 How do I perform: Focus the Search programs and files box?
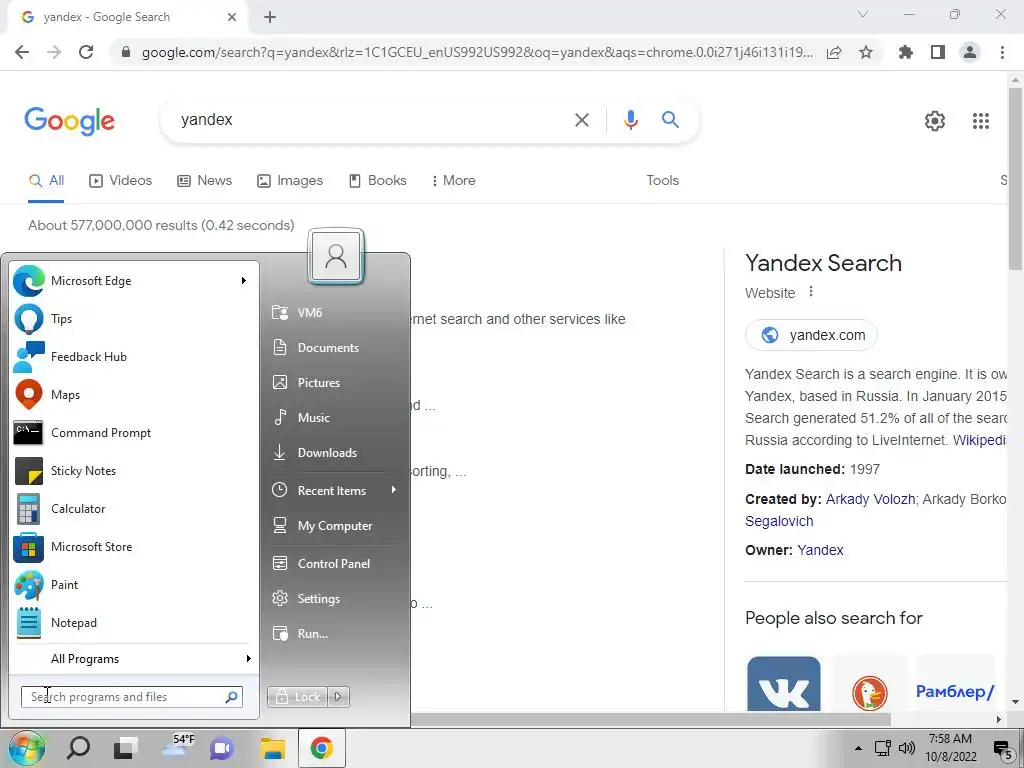(x=131, y=697)
